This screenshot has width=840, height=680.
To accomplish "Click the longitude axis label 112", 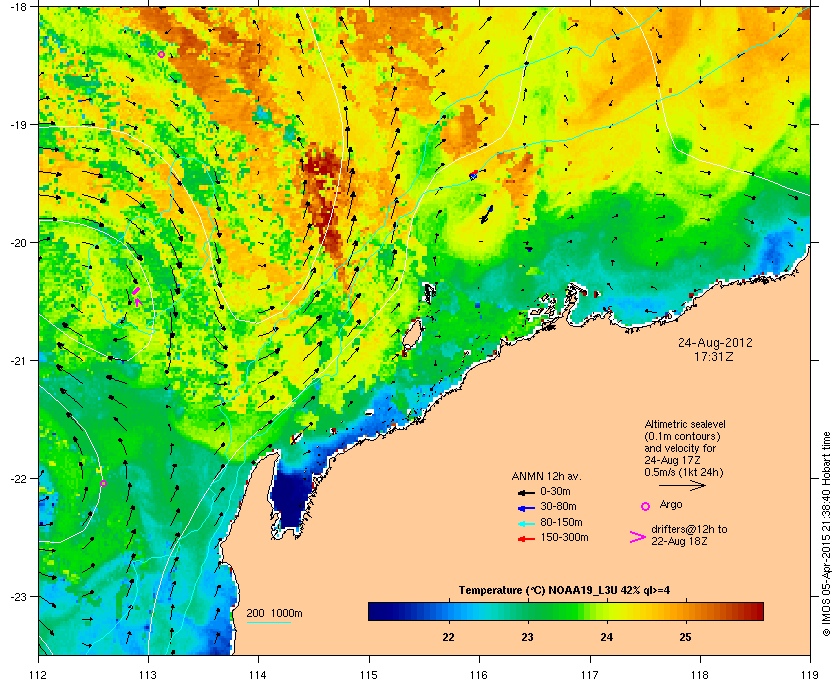I will pyautogui.click(x=39, y=674).
